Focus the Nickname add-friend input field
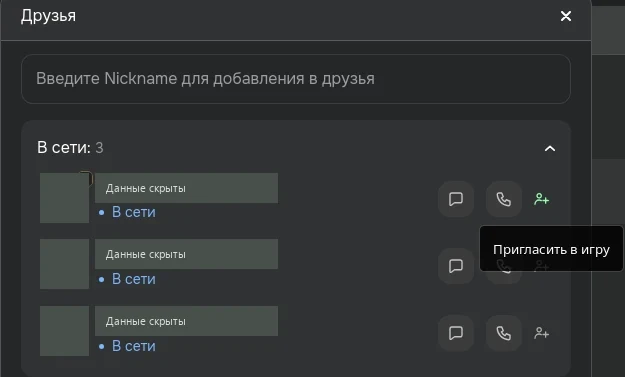 pyautogui.click(x=296, y=79)
